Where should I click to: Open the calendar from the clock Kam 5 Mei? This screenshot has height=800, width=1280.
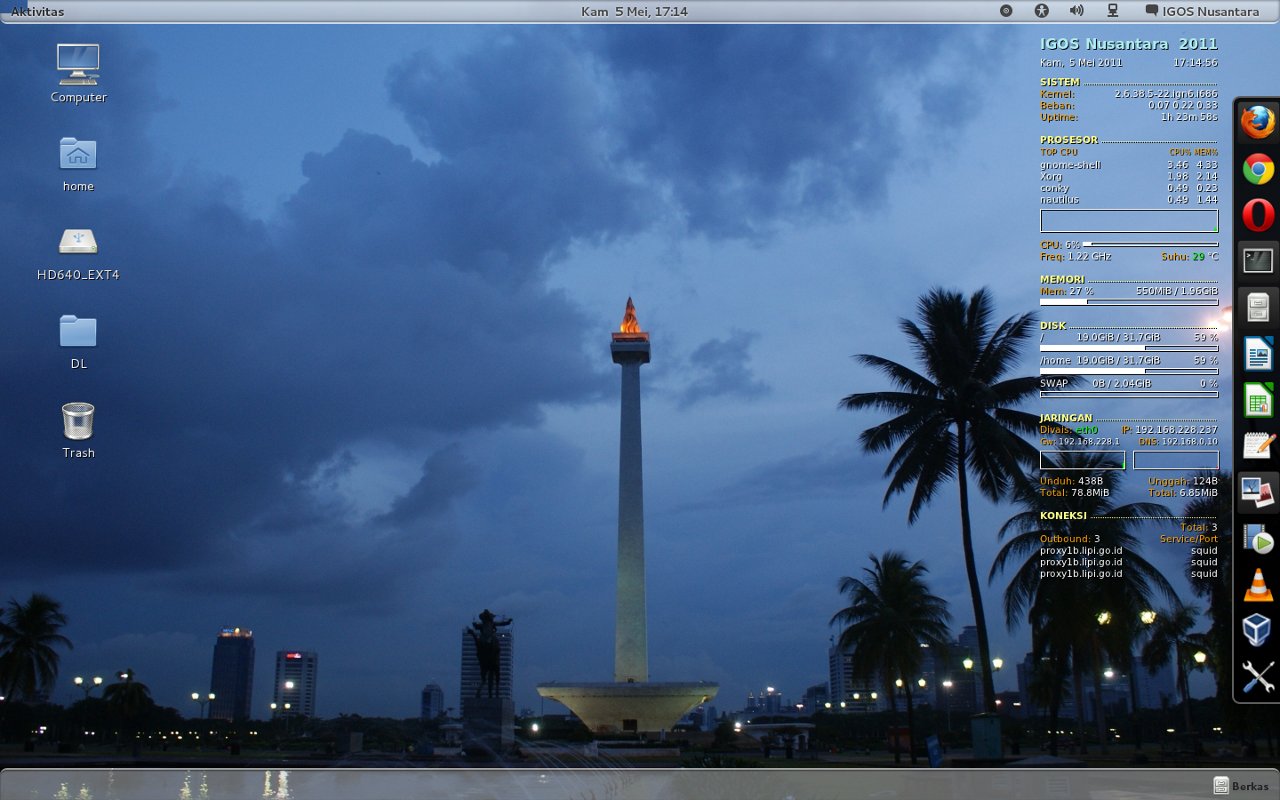[634, 11]
